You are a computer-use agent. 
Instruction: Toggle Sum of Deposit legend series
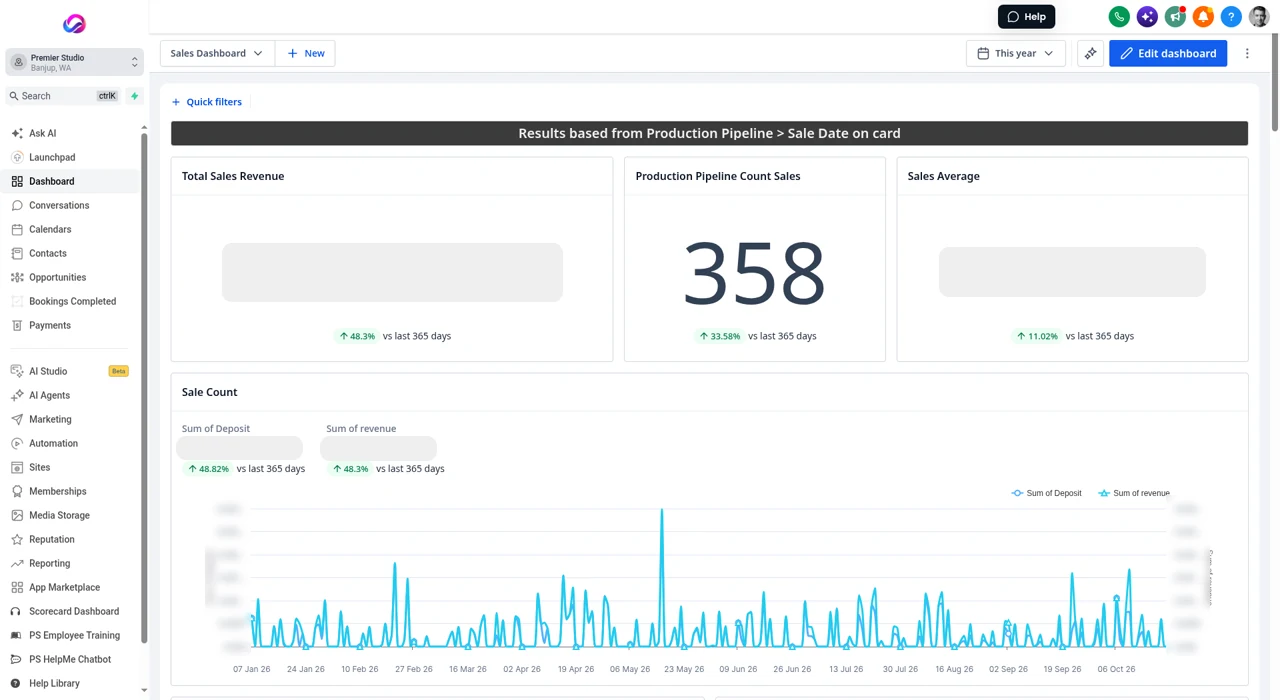[x=1046, y=493]
